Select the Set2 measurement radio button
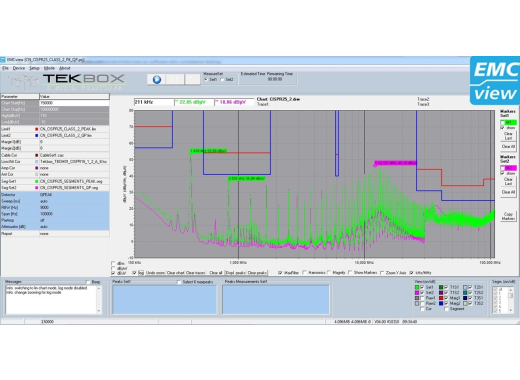The image size is (520, 380). click(x=222, y=79)
